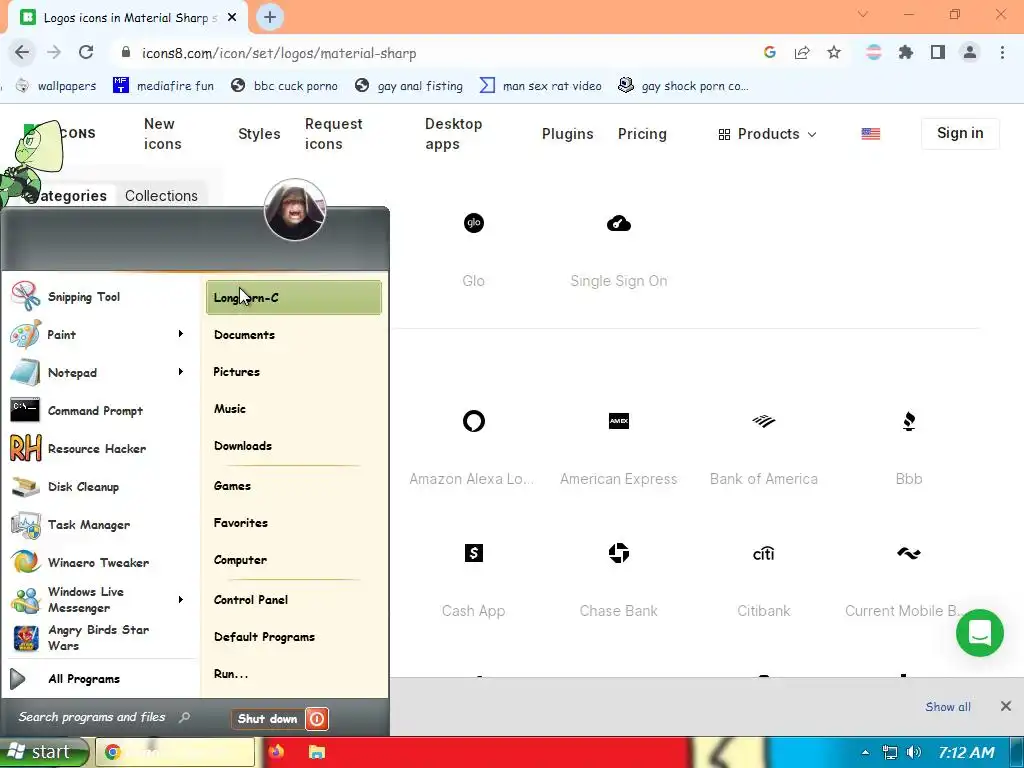Expand Windows Live Messenger submenu arrow
Image resolution: width=1024 pixels, height=768 pixels.
pos(181,600)
